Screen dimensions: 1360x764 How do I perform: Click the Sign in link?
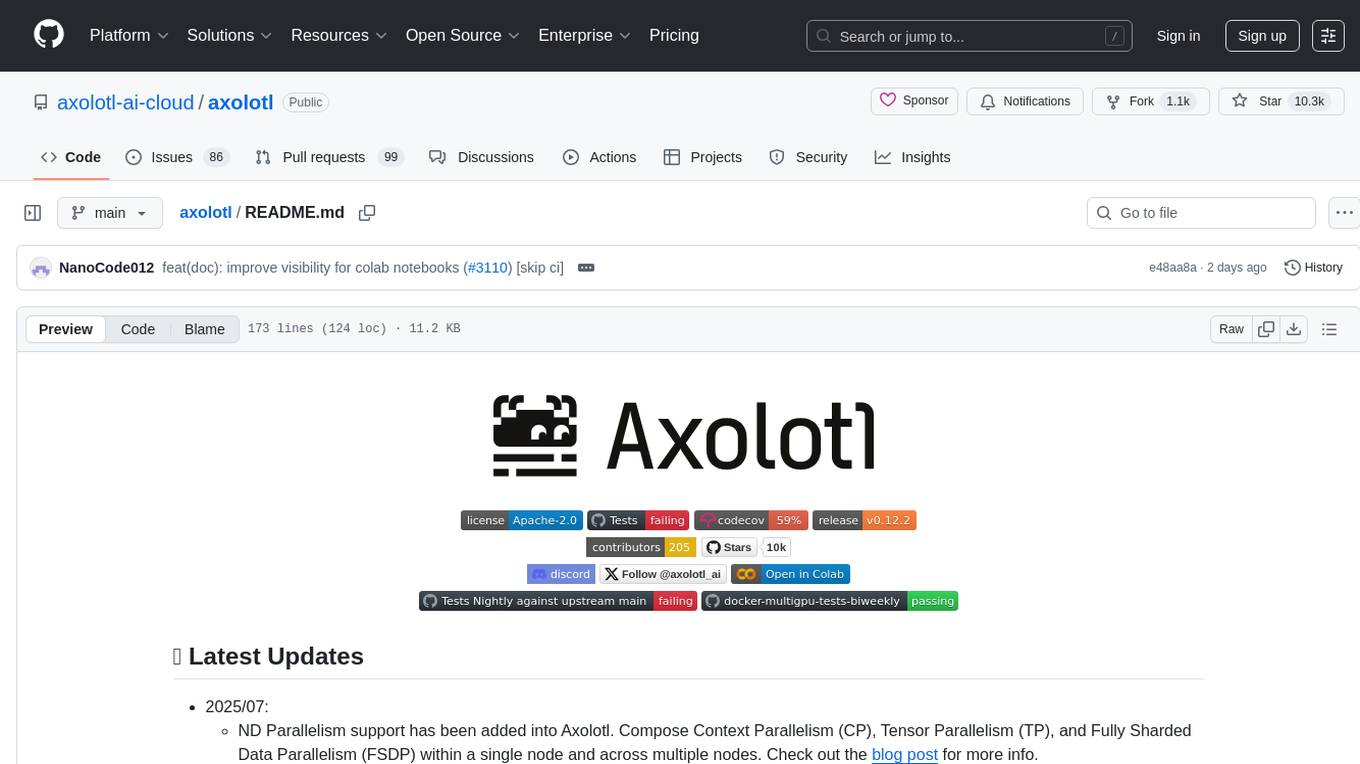(1178, 36)
